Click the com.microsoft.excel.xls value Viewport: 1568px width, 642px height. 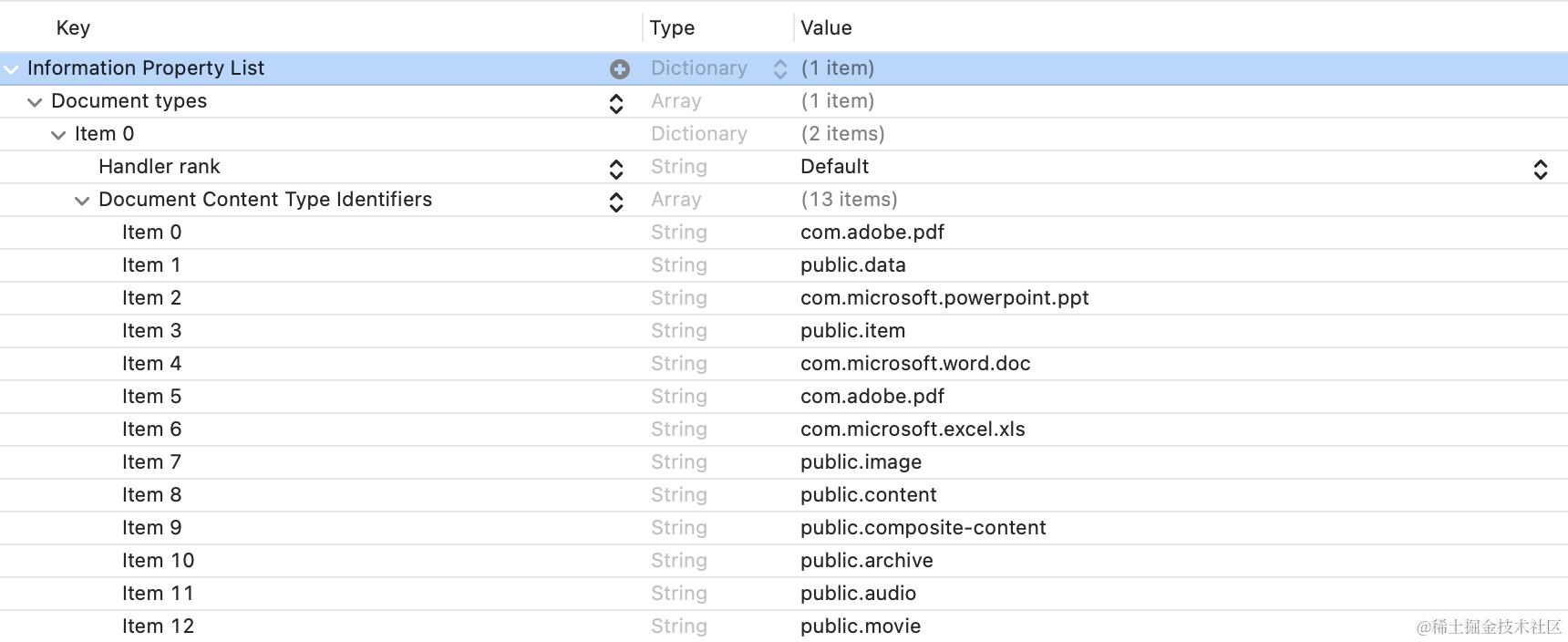tap(913, 430)
